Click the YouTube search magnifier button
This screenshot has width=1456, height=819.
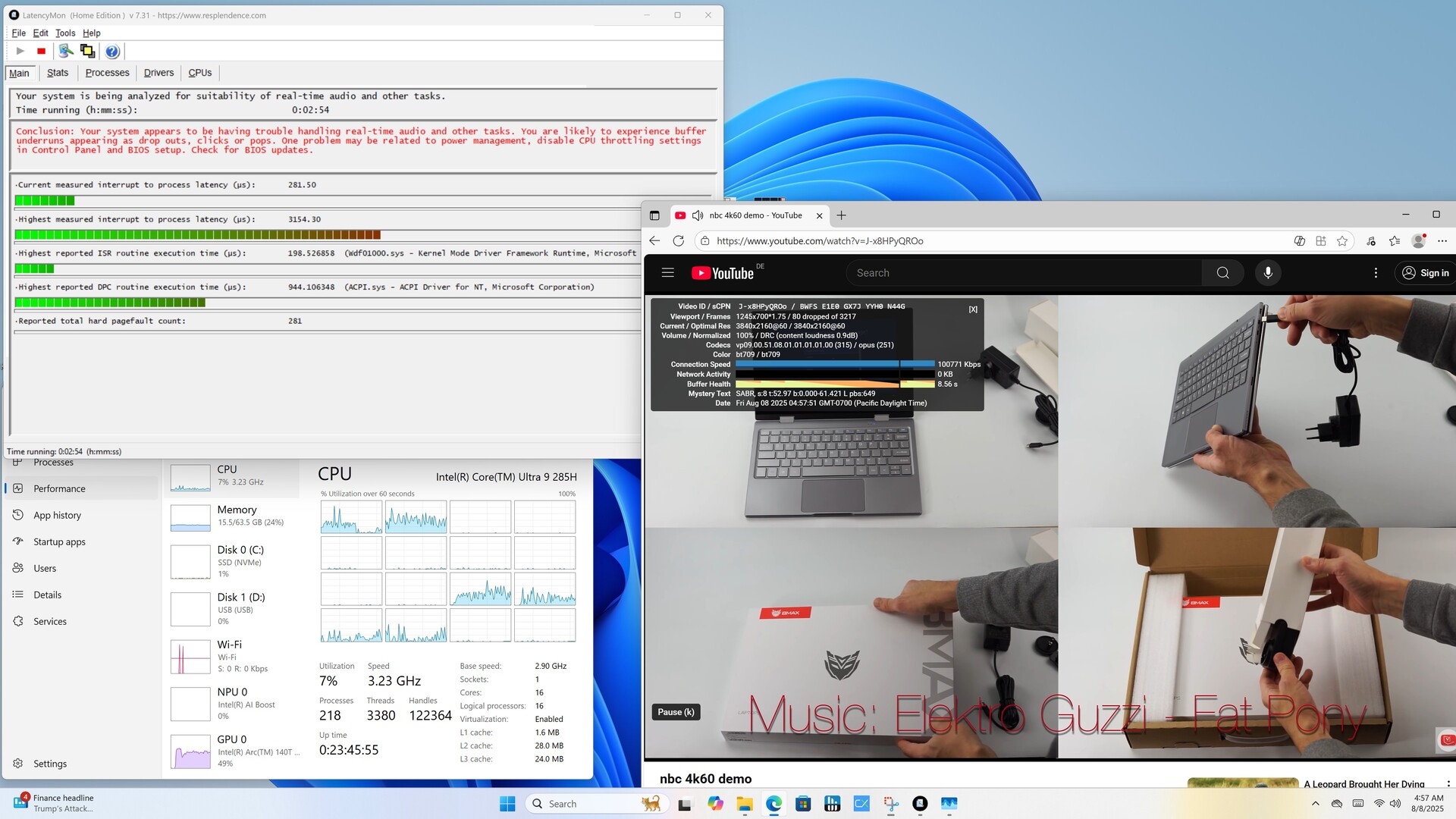coord(1222,273)
